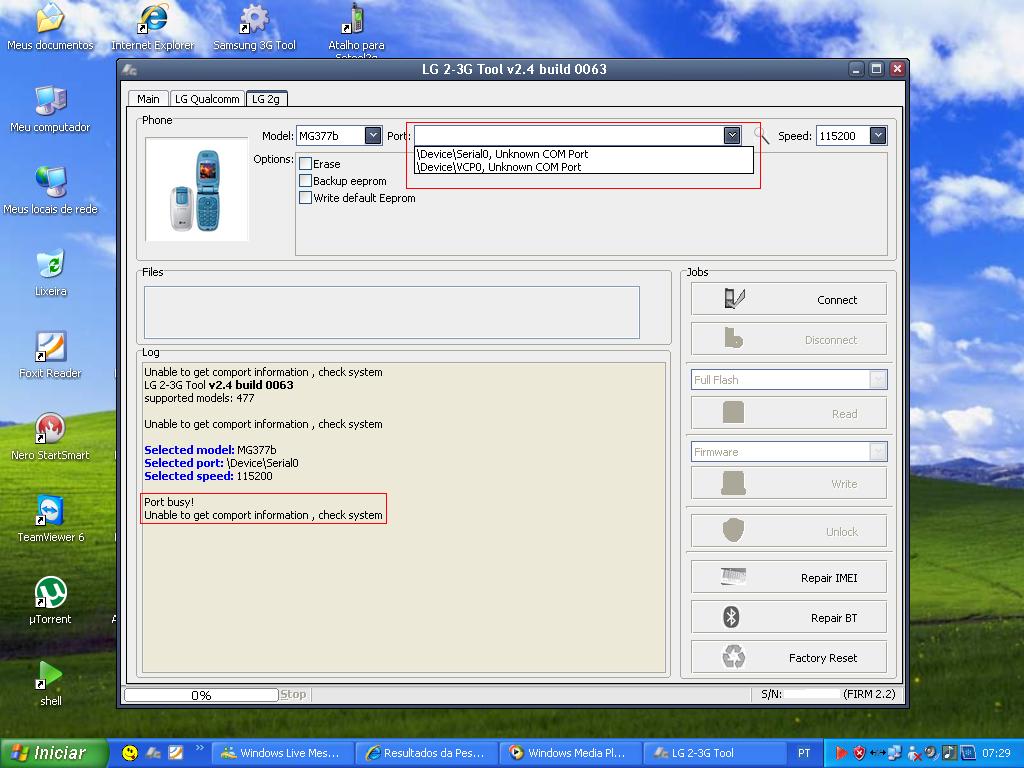The image size is (1024, 768).
Task: Click the 07:29 system clock
Action: (996, 753)
